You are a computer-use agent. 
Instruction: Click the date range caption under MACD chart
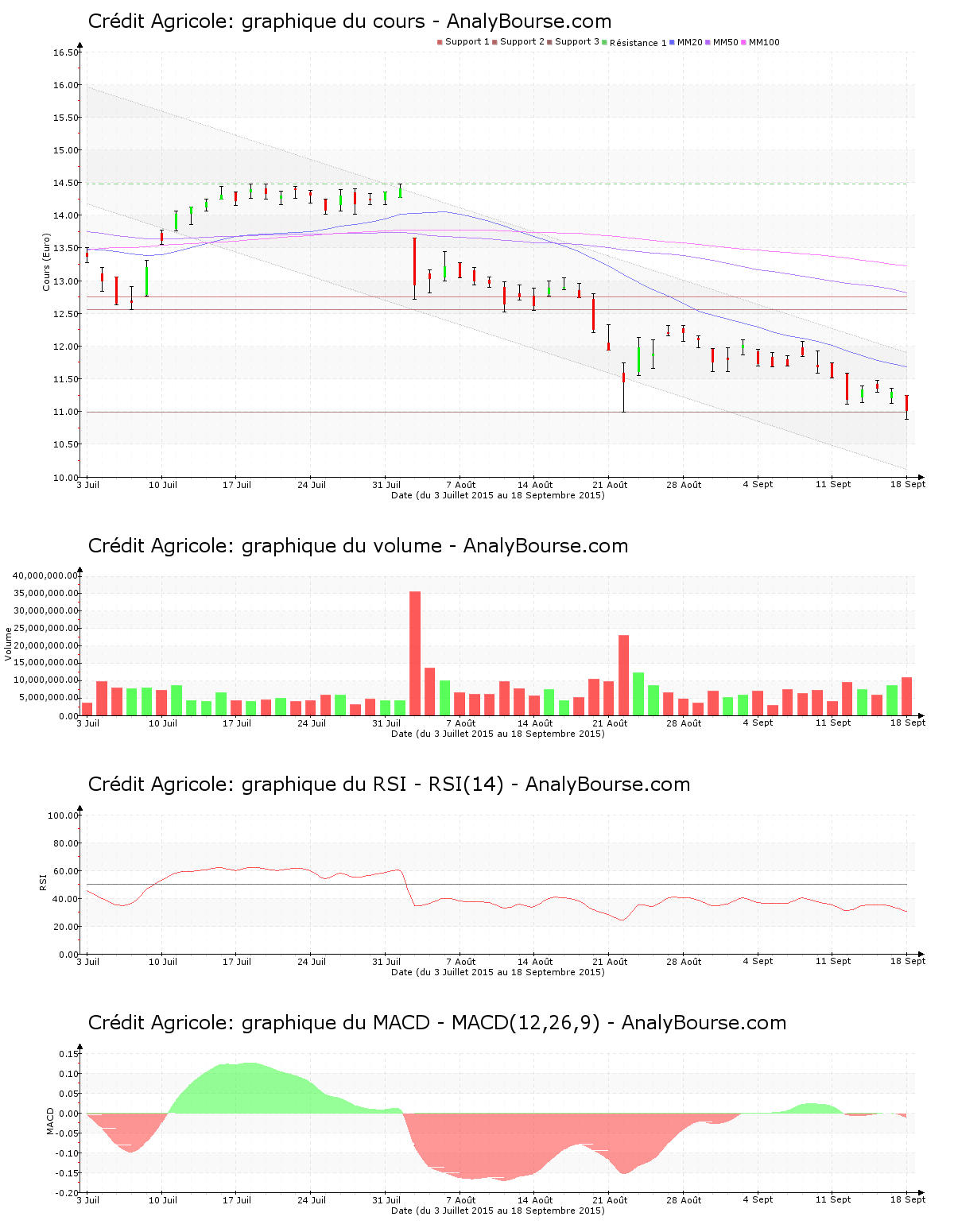(x=498, y=1211)
